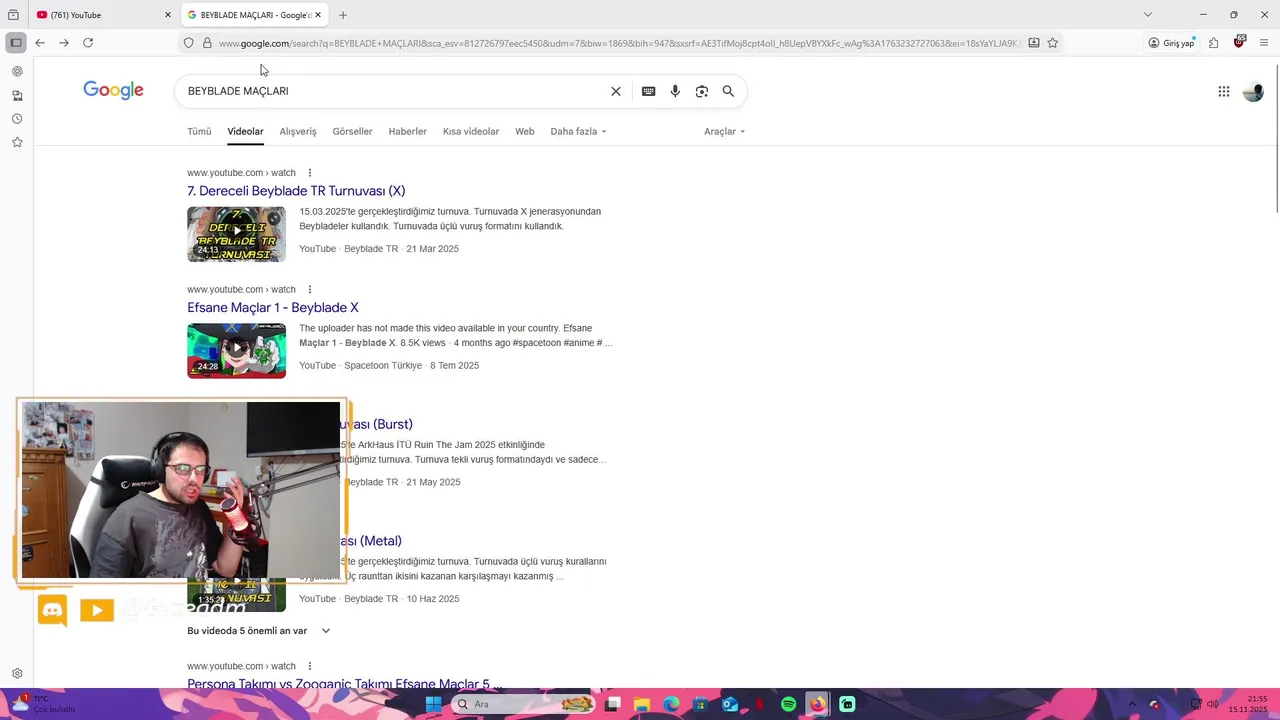Open the Haberler tab

click(407, 131)
